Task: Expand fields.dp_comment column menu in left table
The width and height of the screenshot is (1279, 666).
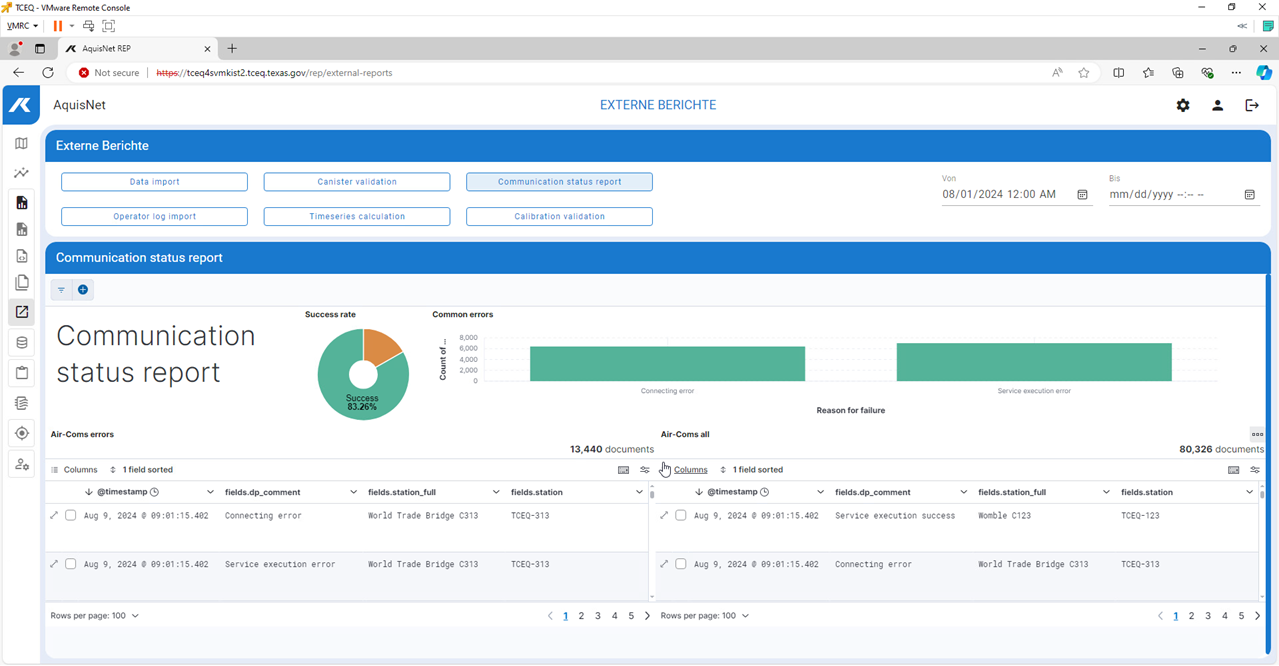Action: pyautogui.click(x=353, y=492)
